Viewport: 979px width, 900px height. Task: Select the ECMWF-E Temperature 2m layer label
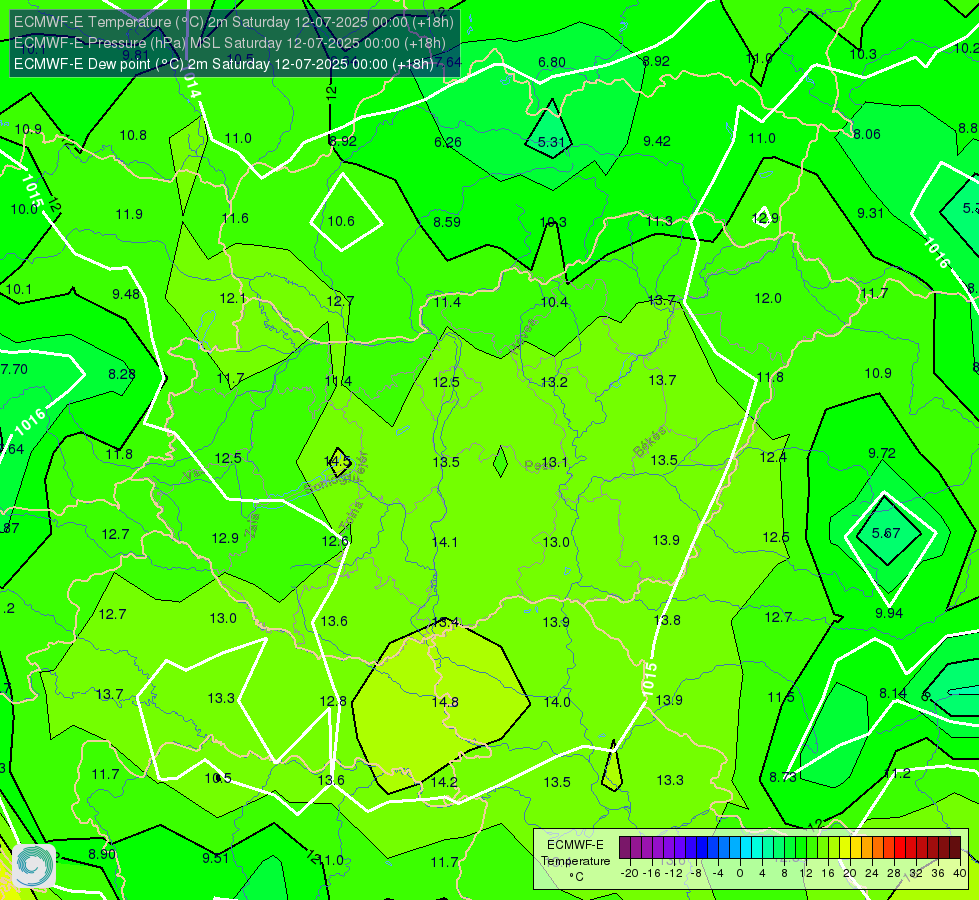point(234,22)
